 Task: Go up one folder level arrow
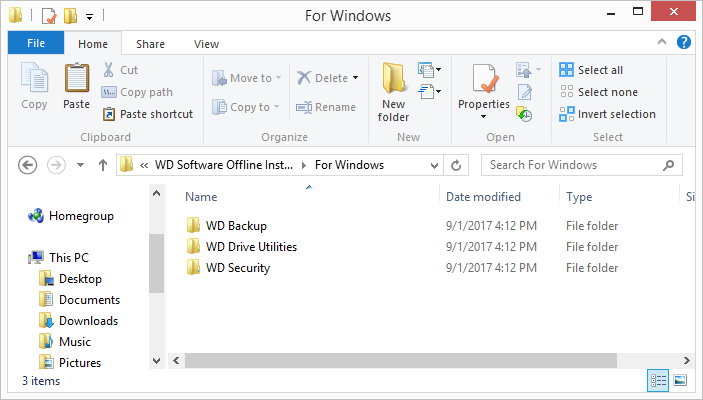[x=103, y=165]
